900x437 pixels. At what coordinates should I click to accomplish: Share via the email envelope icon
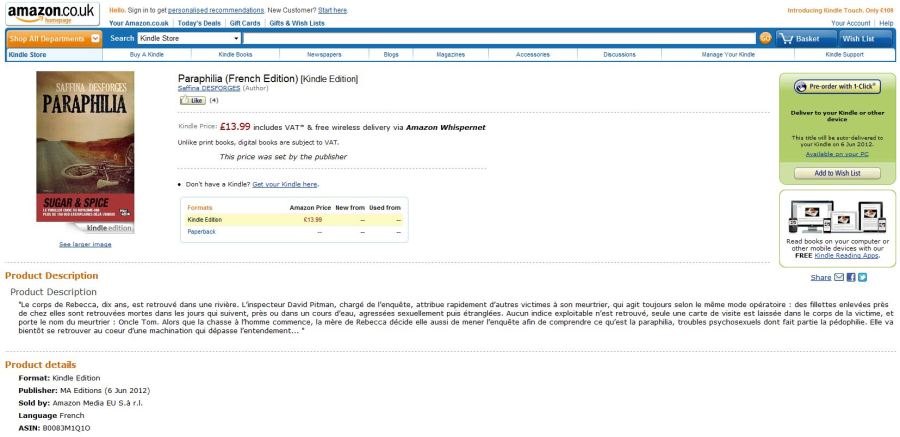[x=839, y=277]
